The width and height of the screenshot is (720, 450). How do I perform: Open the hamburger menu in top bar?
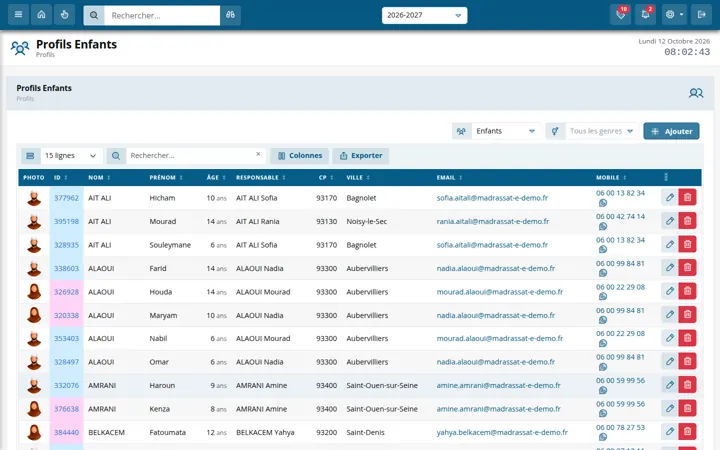18,15
